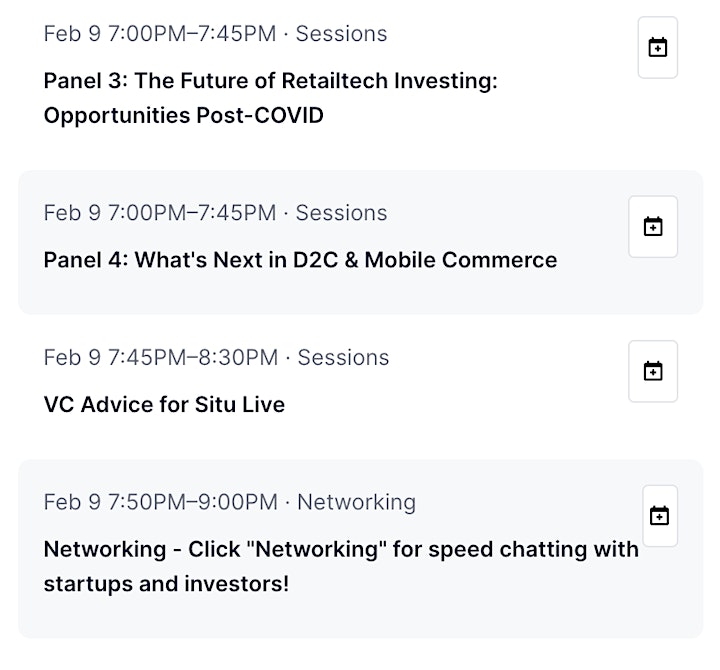Select the Feb 9 7:45PM–8:30PM time text
The width and height of the screenshot is (720, 670).
161,357
